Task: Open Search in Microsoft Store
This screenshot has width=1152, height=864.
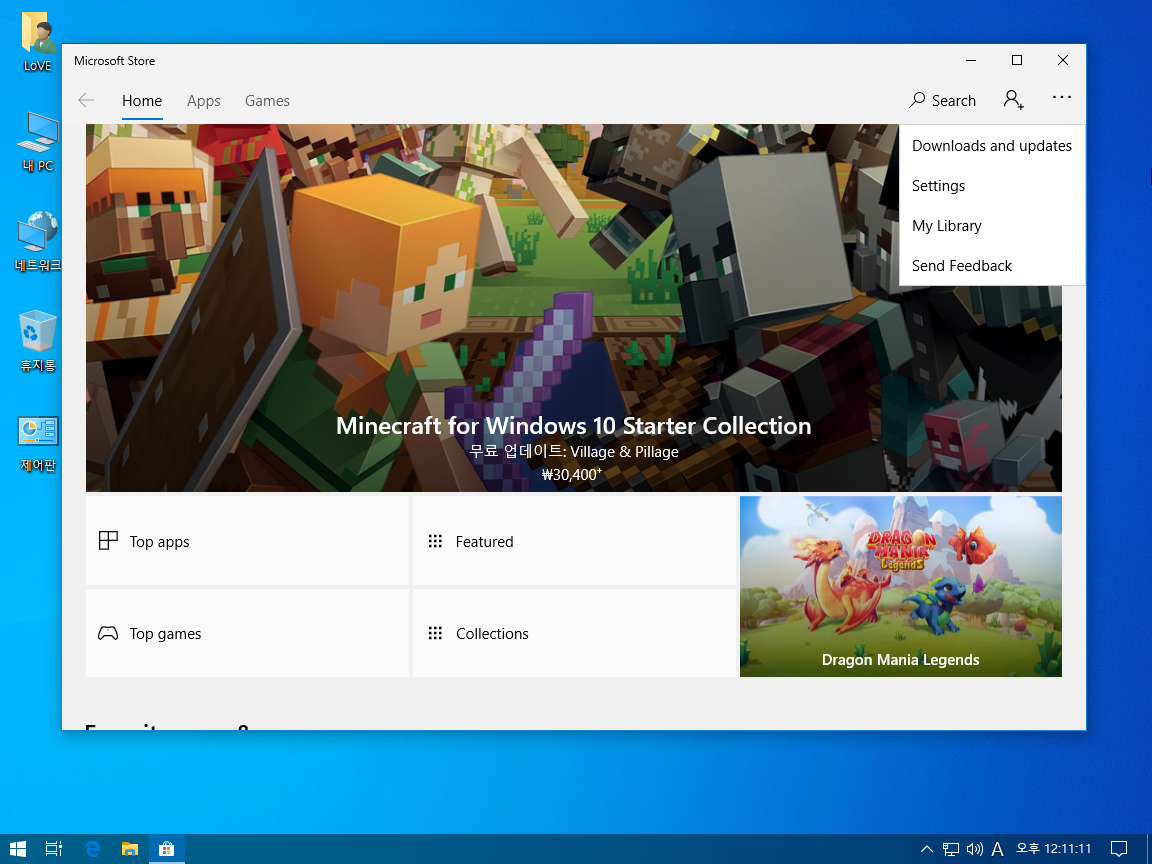Action: pos(943,101)
